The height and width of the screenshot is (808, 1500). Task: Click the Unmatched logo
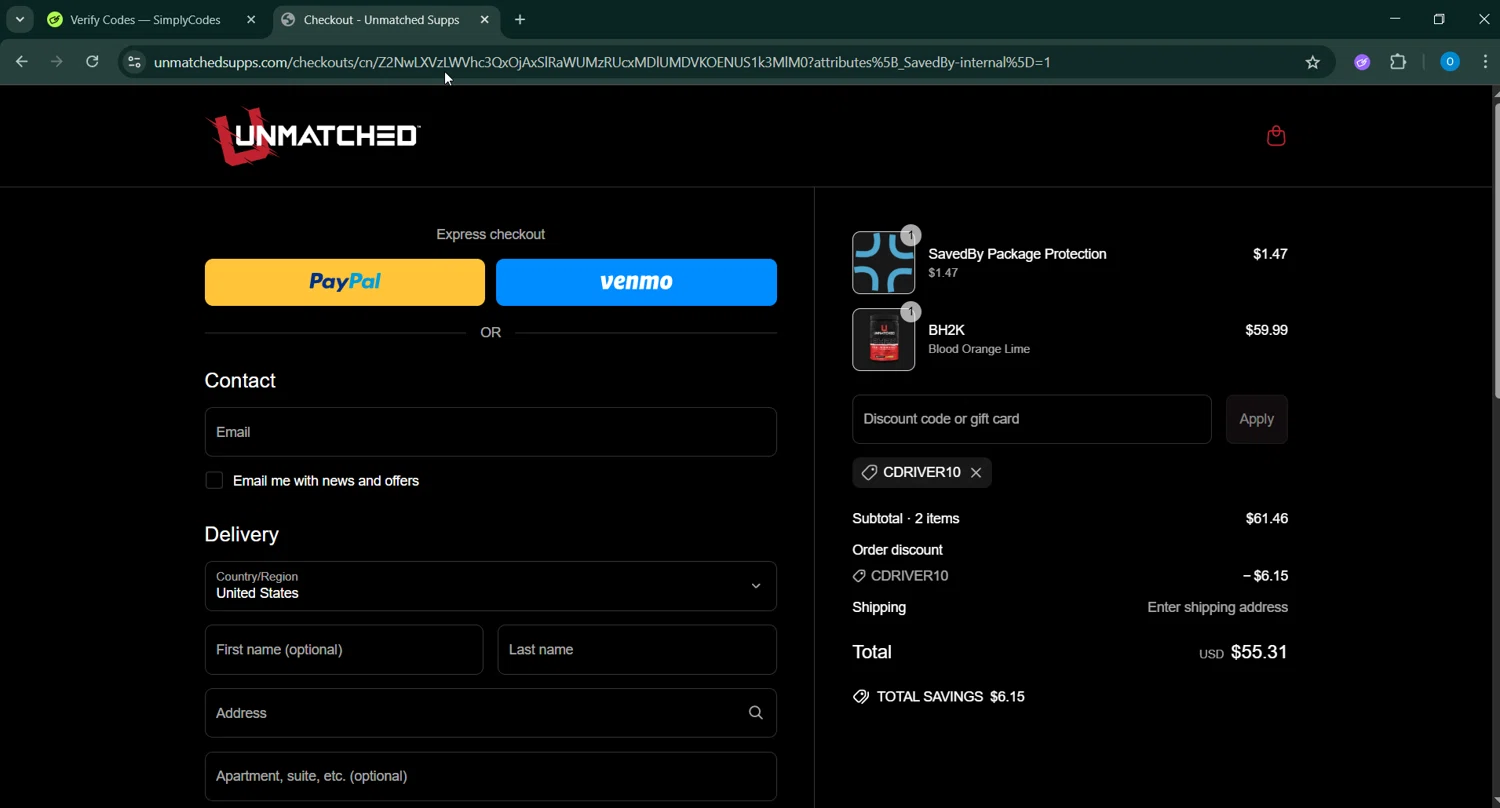tap(313, 136)
